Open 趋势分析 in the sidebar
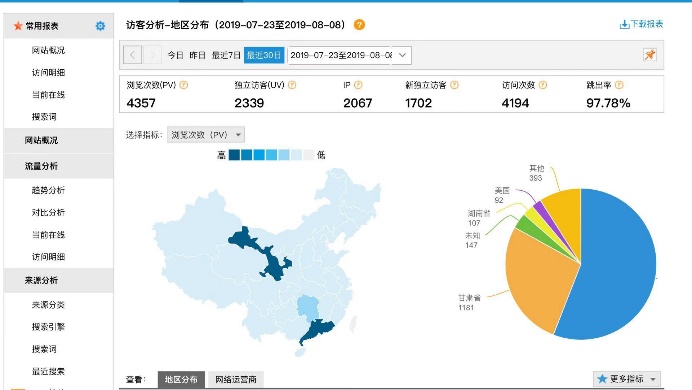Image resolution: width=692 pixels, height=390 pixels. pyautogui.click(x=48, y=190)
